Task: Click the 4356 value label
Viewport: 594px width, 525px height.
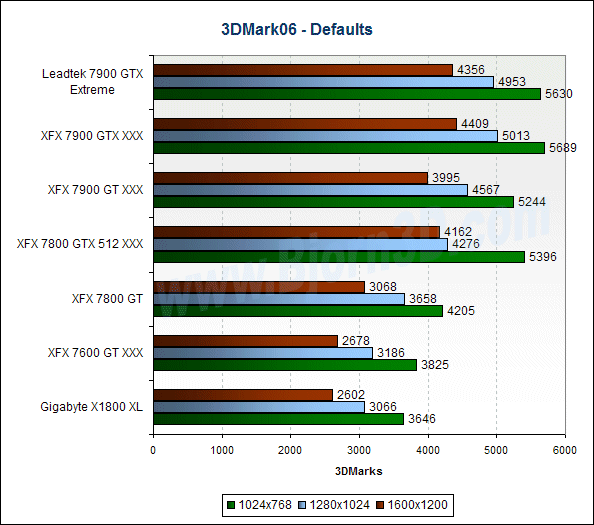Action: tap(471, 70)
